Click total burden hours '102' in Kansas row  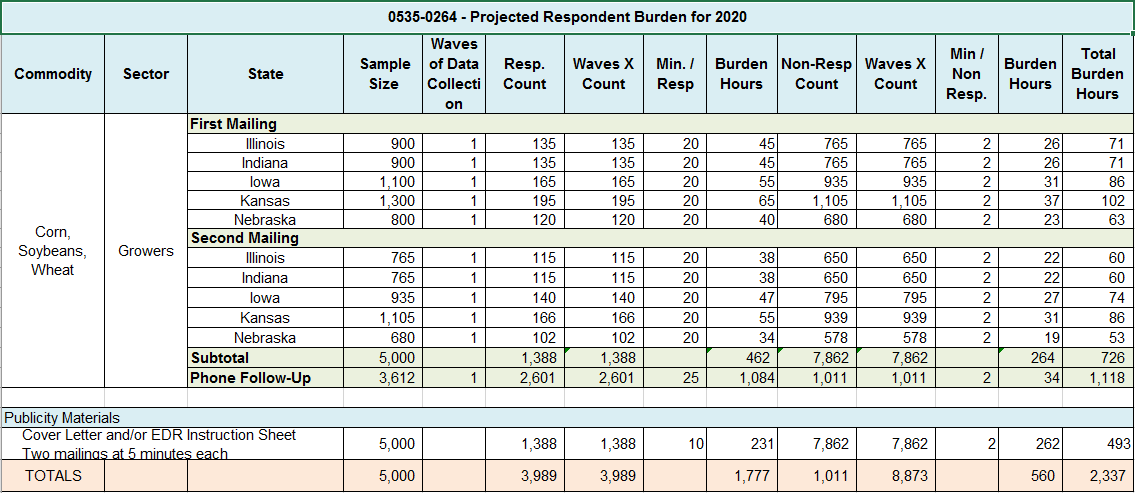point(1097,201)
